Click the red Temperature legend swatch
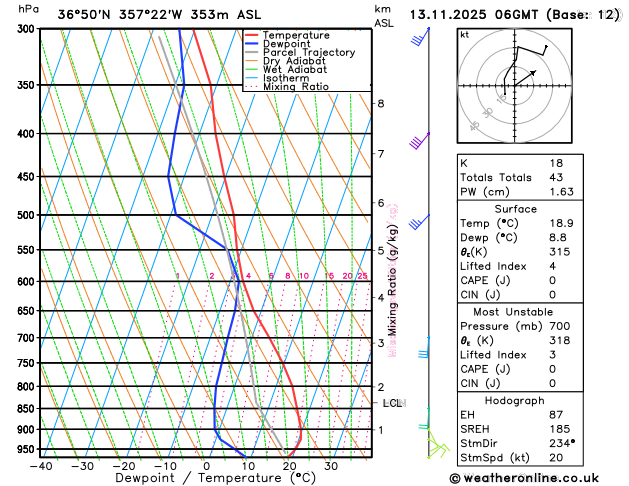 point(252,35)
